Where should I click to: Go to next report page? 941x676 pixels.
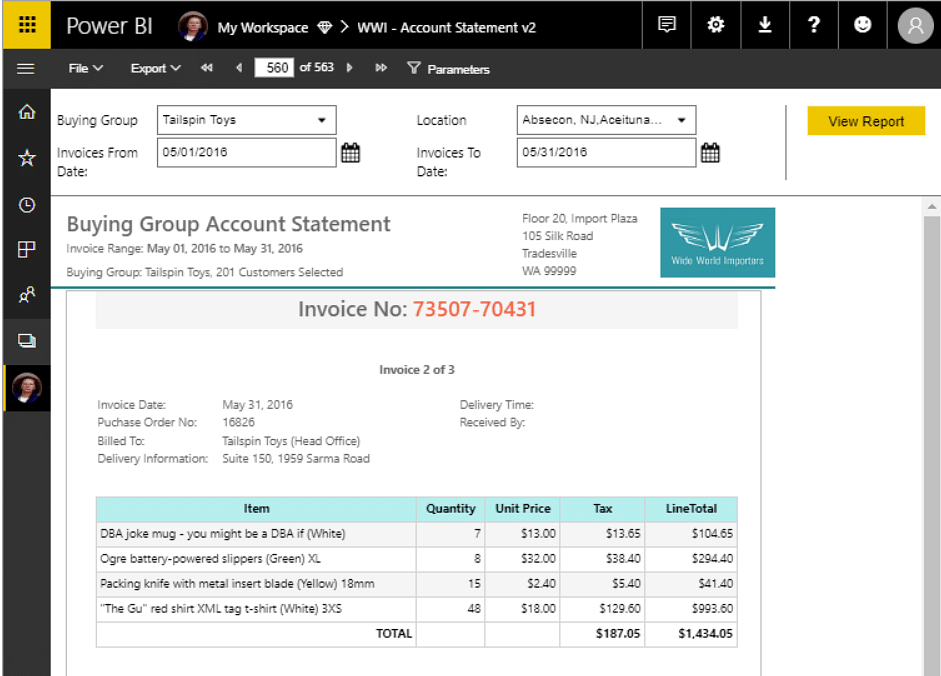349,68
